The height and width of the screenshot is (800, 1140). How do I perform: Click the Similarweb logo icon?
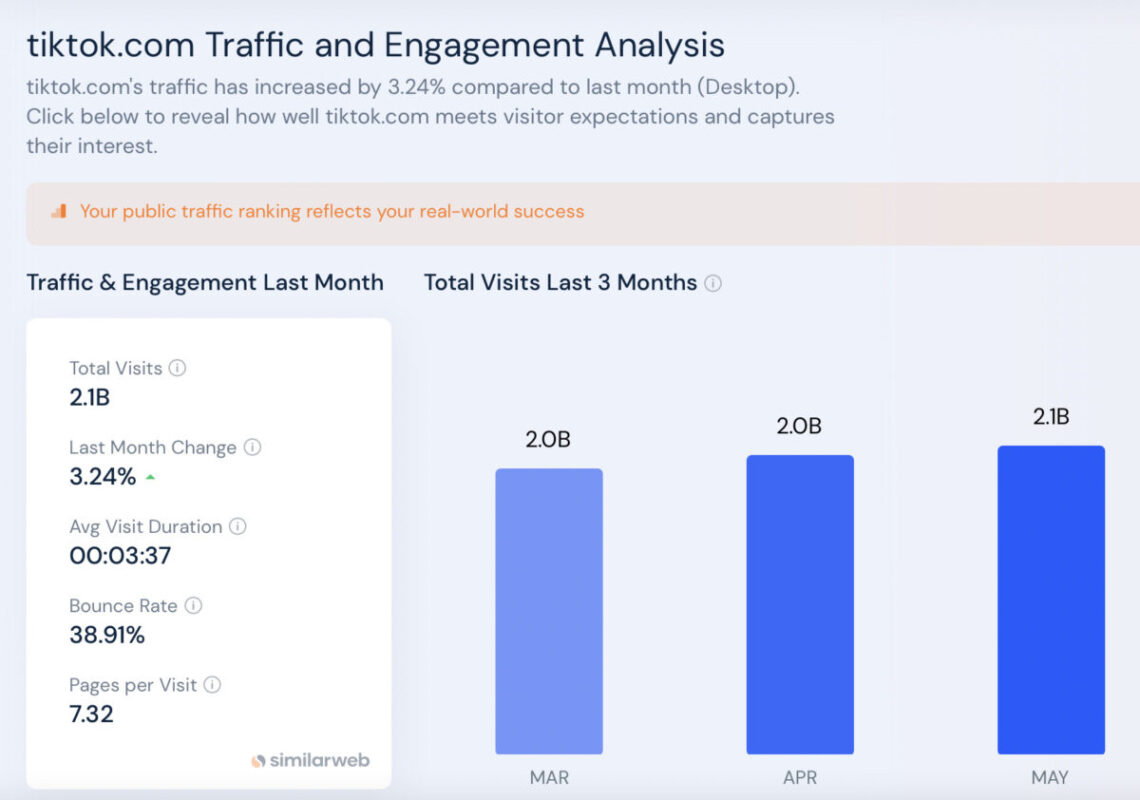(258, 760)
